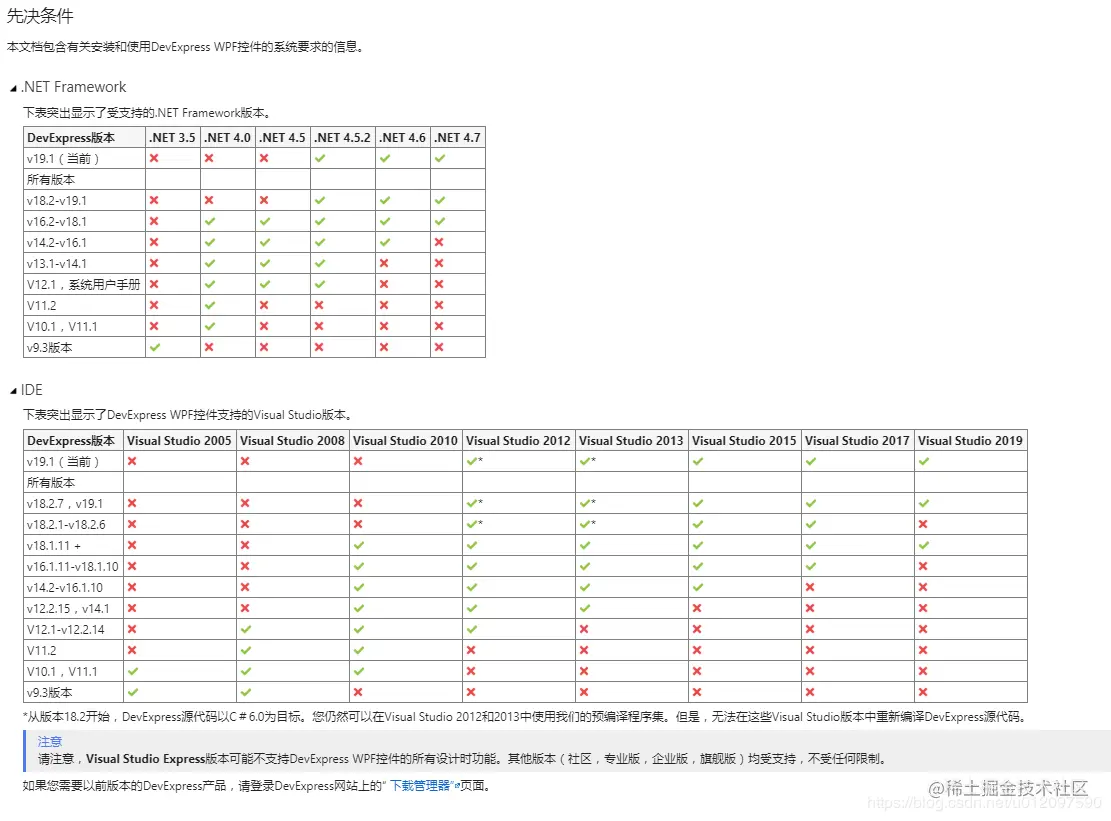
Task: Click the Visual Studio 2005 column header
Action: coord(179,441)
